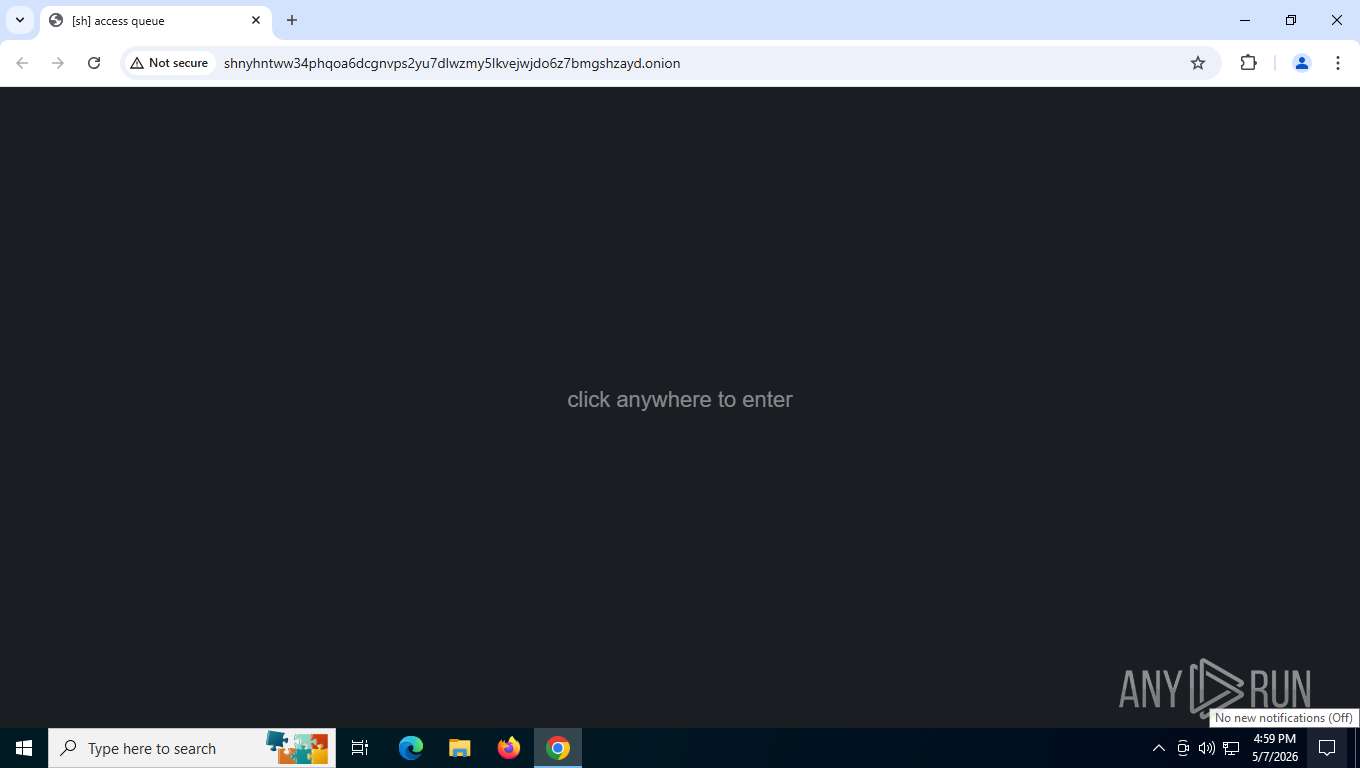Go forward with the forward arrow

[x=58, y=63]
